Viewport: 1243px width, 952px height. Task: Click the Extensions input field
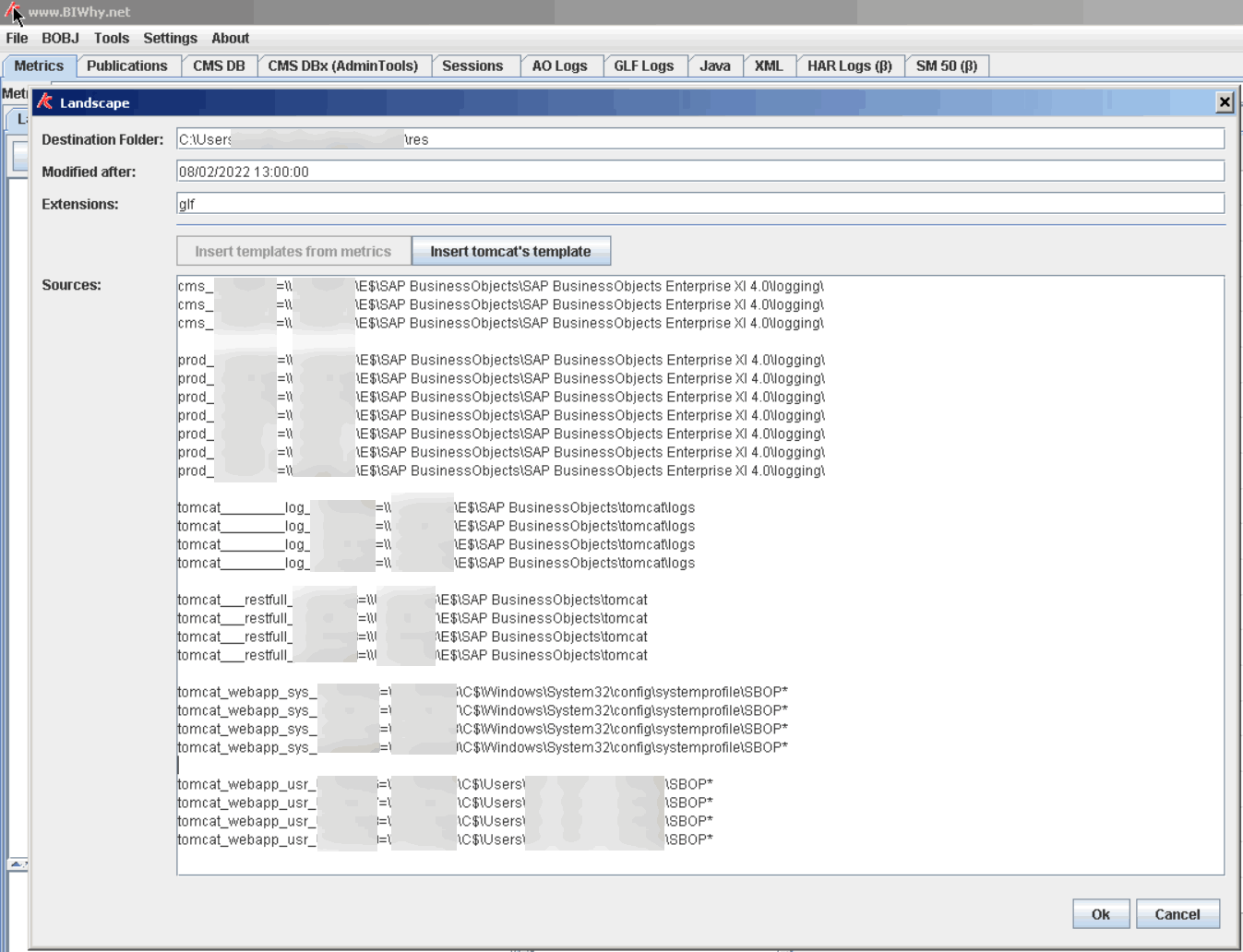click(x=700, y=204)
